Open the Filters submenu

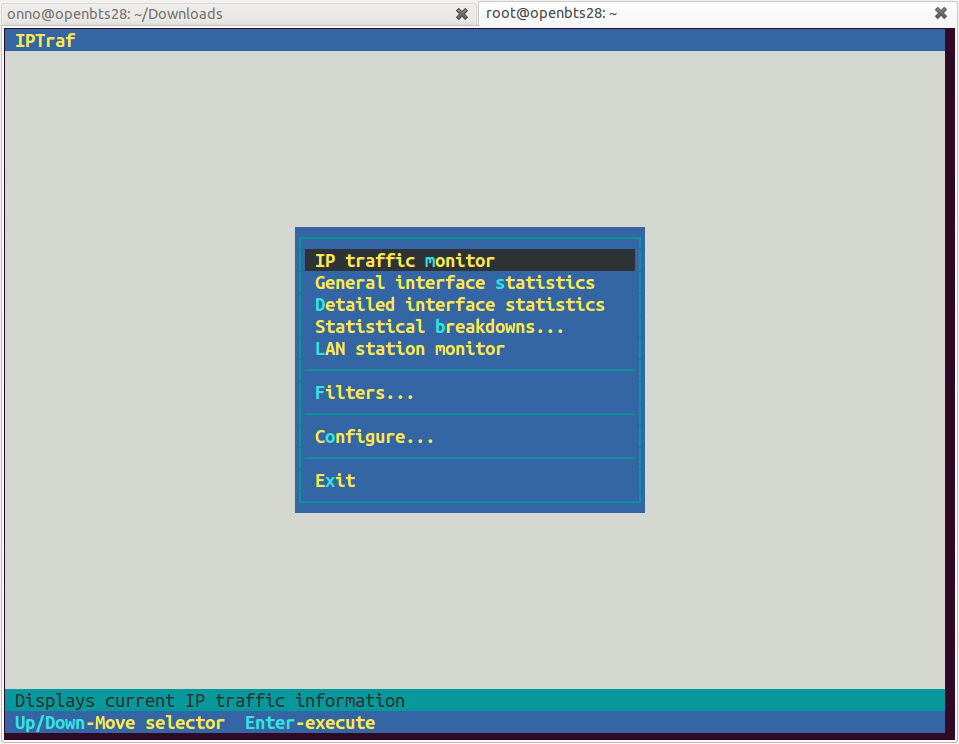(x=470, y=393)
